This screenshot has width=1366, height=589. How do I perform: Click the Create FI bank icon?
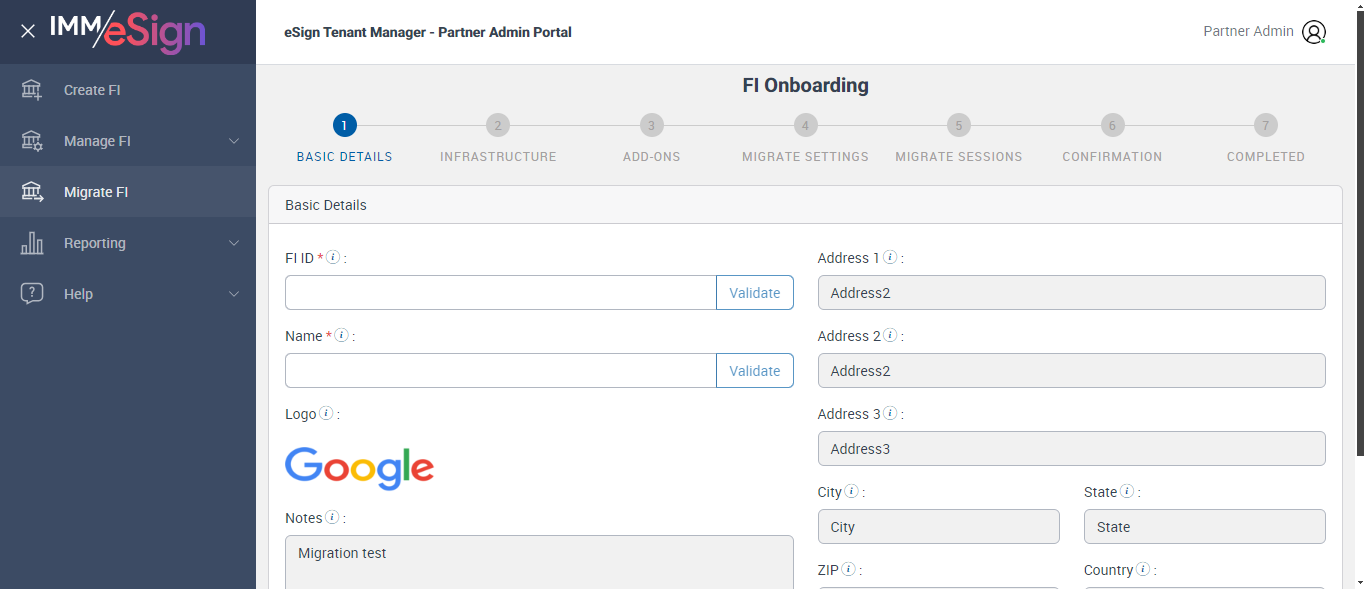32,90
